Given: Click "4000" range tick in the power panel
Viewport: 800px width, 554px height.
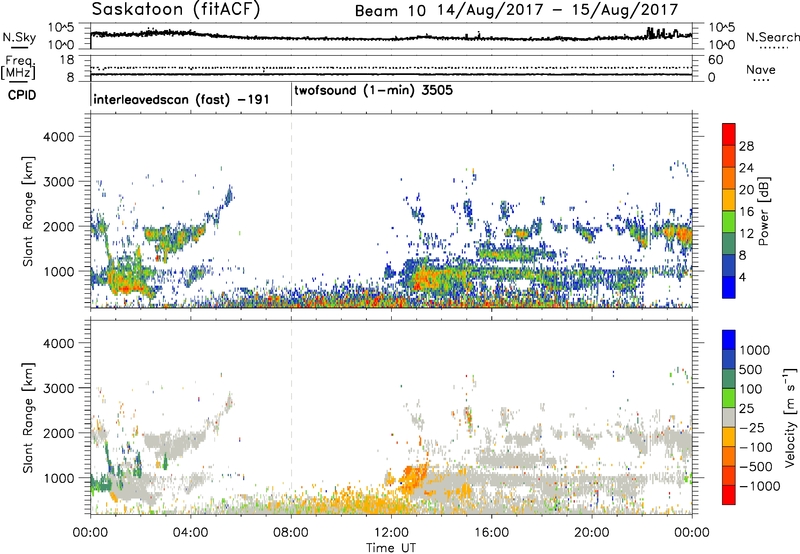Looking at the screenshot, I should (x=58, y=137).
